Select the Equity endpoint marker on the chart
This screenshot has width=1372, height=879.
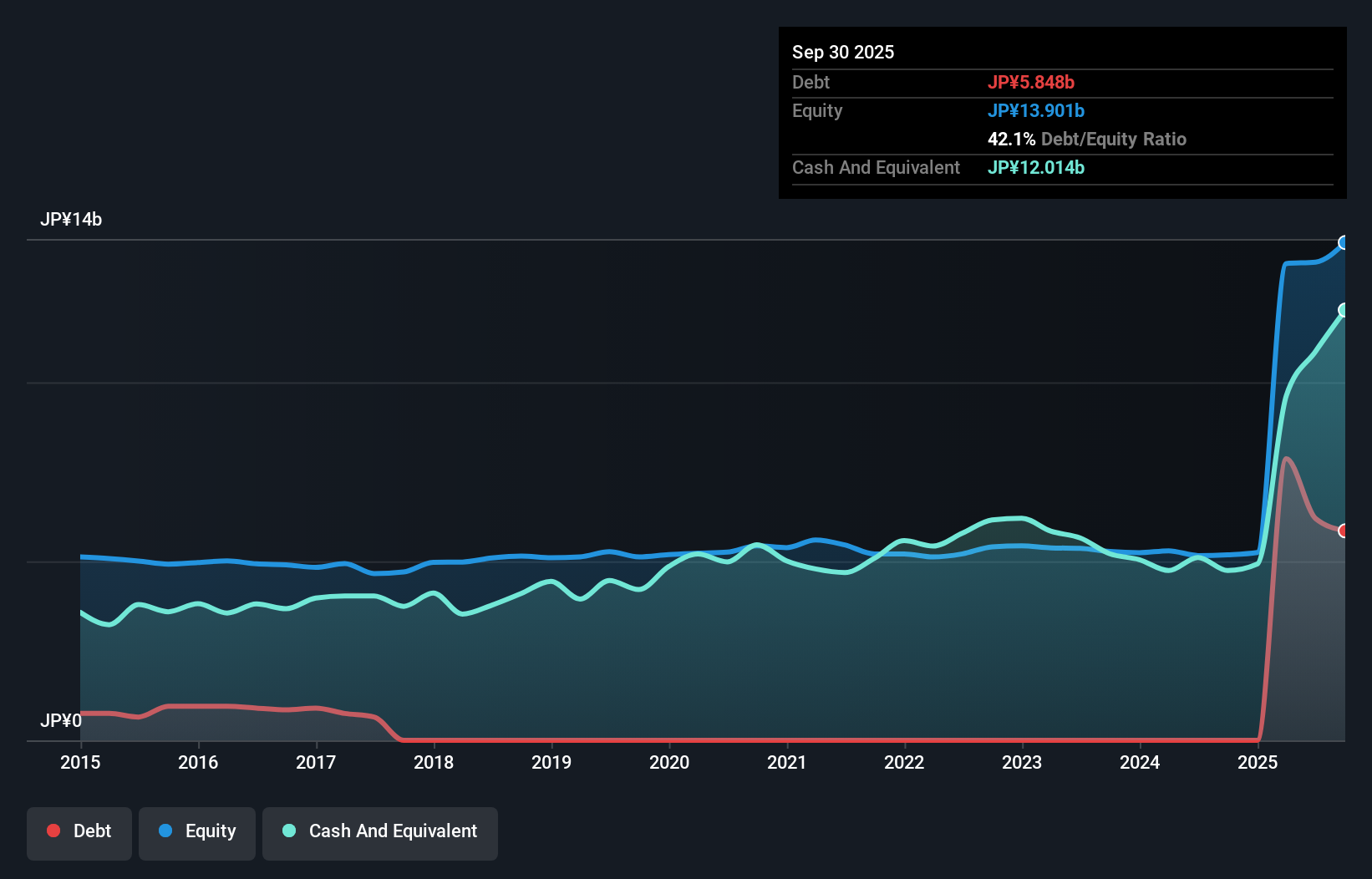pyautogui.click(x=1344, y=243)
